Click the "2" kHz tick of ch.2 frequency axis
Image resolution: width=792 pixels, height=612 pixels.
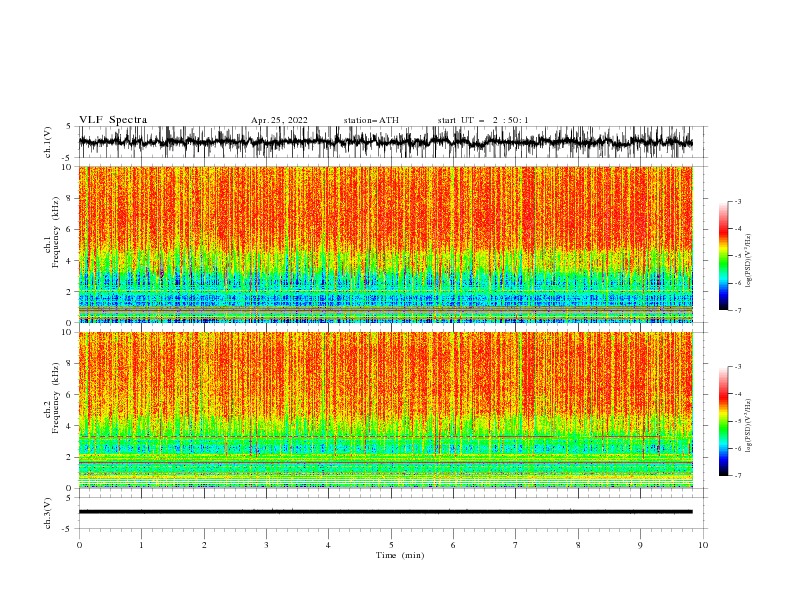click(x=70, y=457)
